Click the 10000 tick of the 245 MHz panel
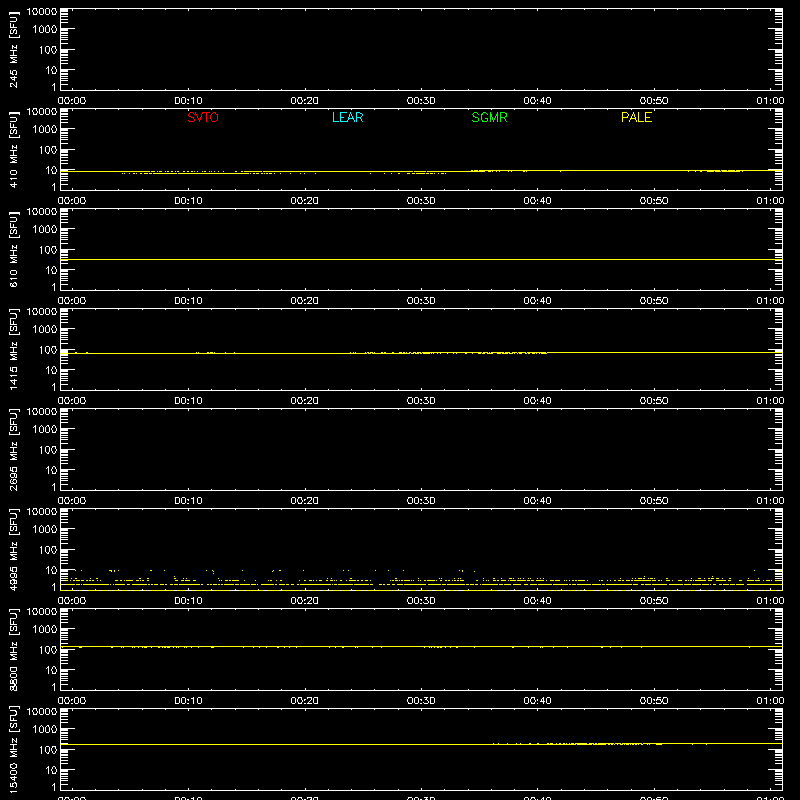The height and width of the screenshot is (800, 800). pyautogui.click(x=42, y=12)
